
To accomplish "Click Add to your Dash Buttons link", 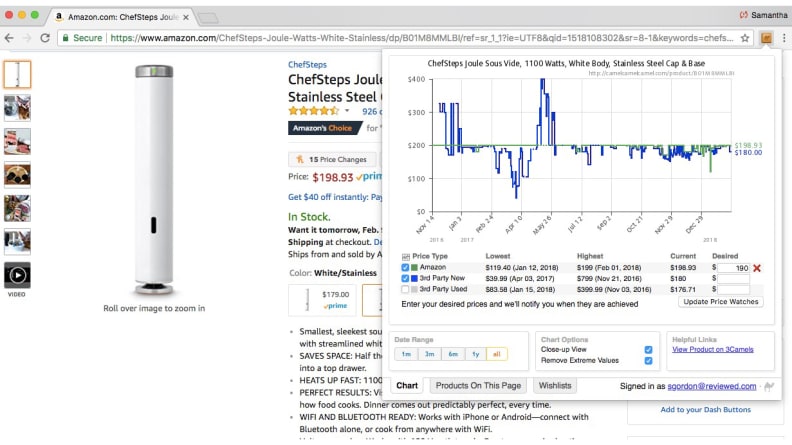I will pos(705,410).
